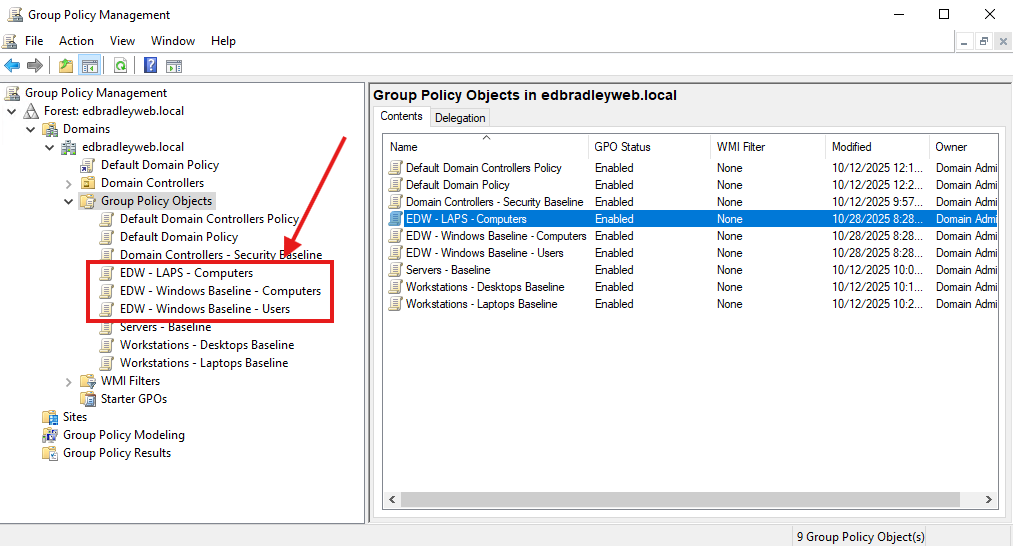Select EDW - LAPS - Computers in tree
The width and height of the screenshot is (1013, 546).
tap(186, 273)
